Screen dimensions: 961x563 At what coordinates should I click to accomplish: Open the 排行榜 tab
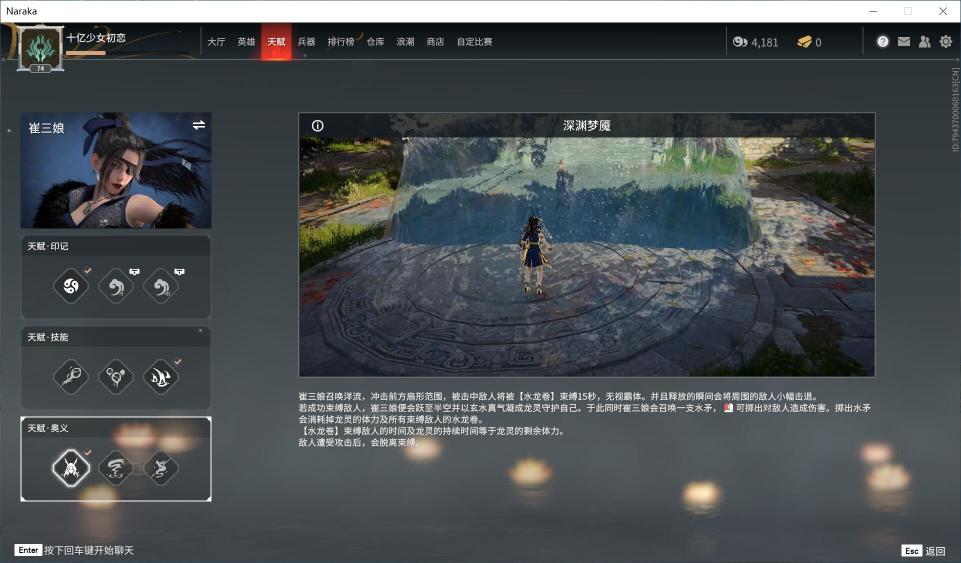pyautogui.click(x=341, y=42)
